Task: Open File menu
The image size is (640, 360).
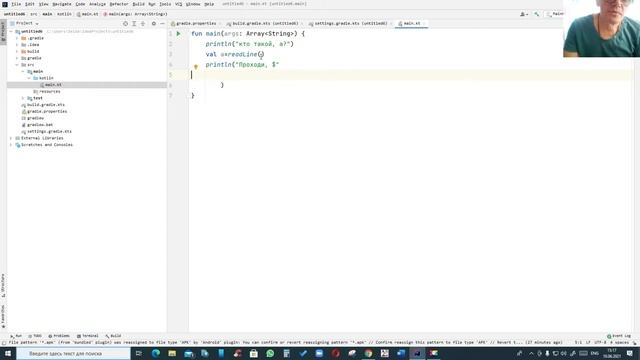Action: point(16,4)
